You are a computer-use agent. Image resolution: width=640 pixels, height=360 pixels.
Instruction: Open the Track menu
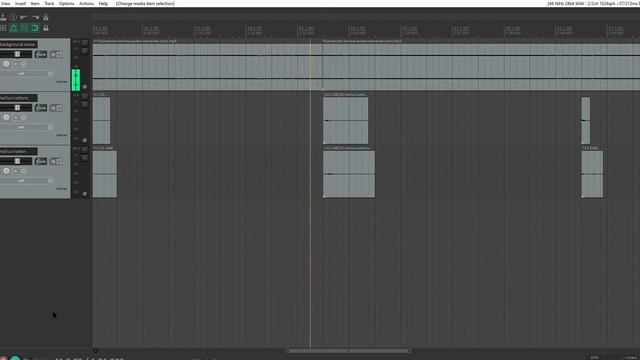point(49,3)
